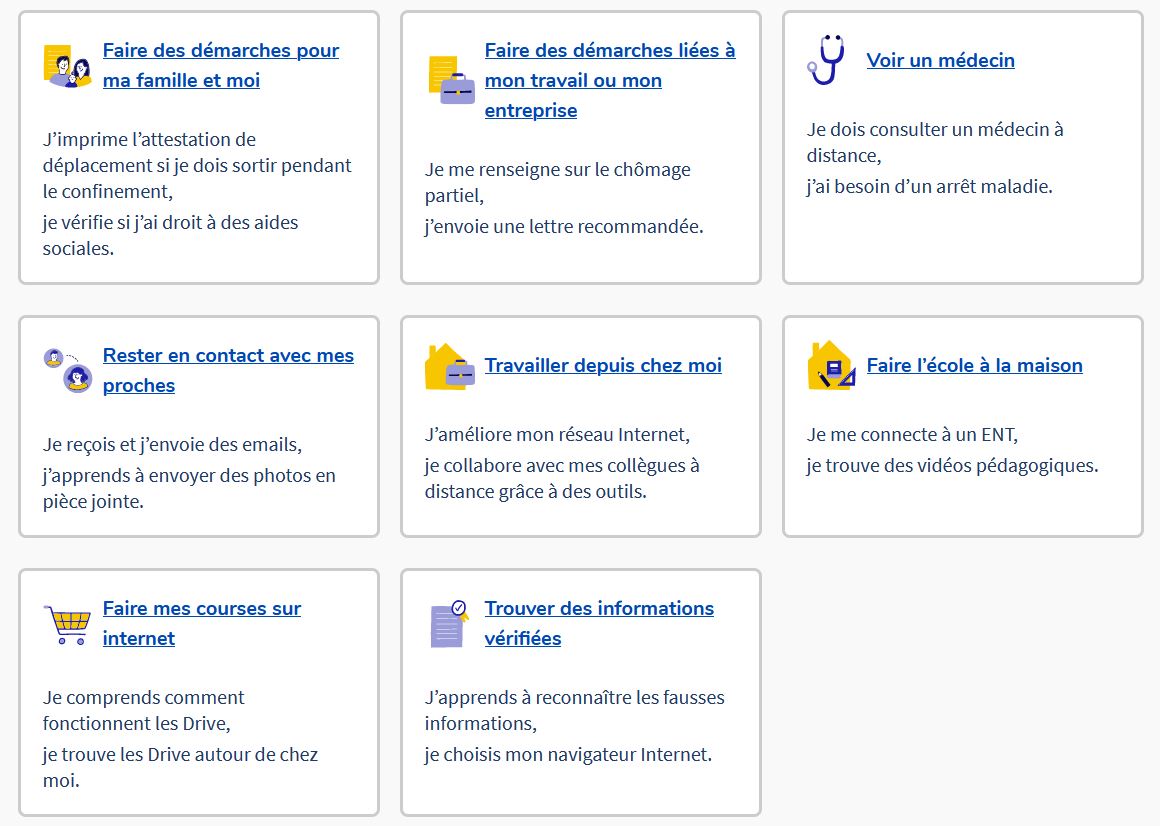Follow 'Travailler depuis chez moi' link
Screen dimensions: 1160x826
tap(603, 366)
